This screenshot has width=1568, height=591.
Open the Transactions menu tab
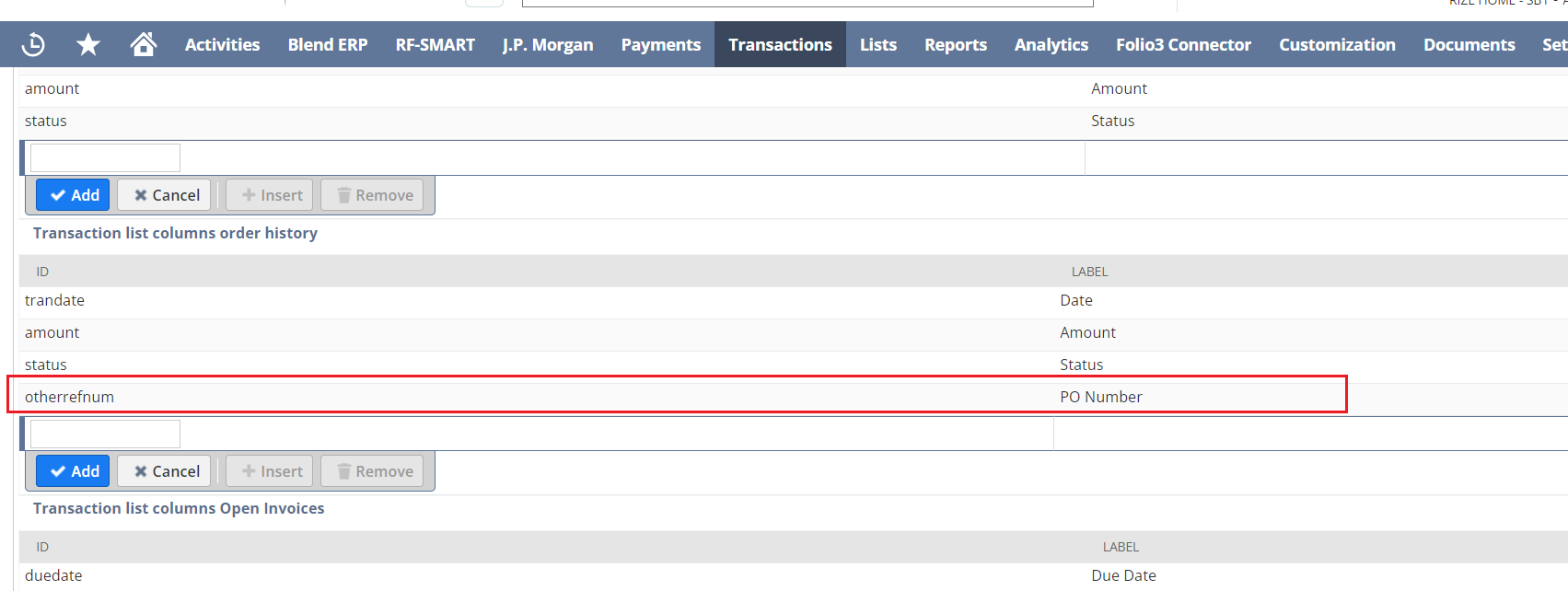click(780, 44)
